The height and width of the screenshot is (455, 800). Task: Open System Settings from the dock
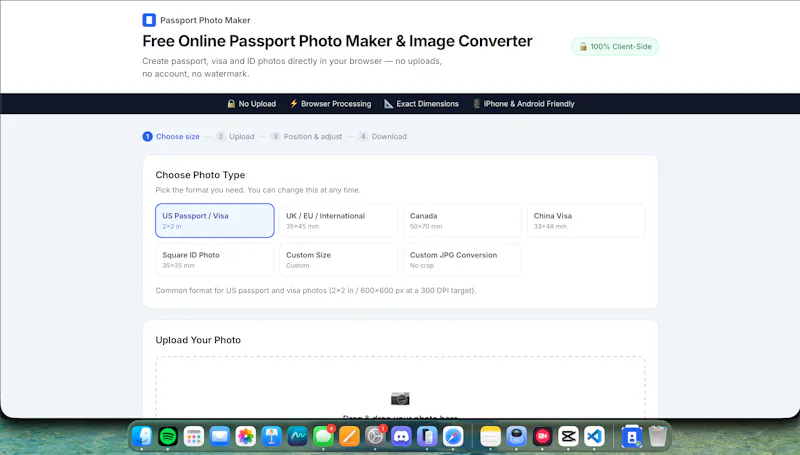pyautogui.click(x=375, y=437)
